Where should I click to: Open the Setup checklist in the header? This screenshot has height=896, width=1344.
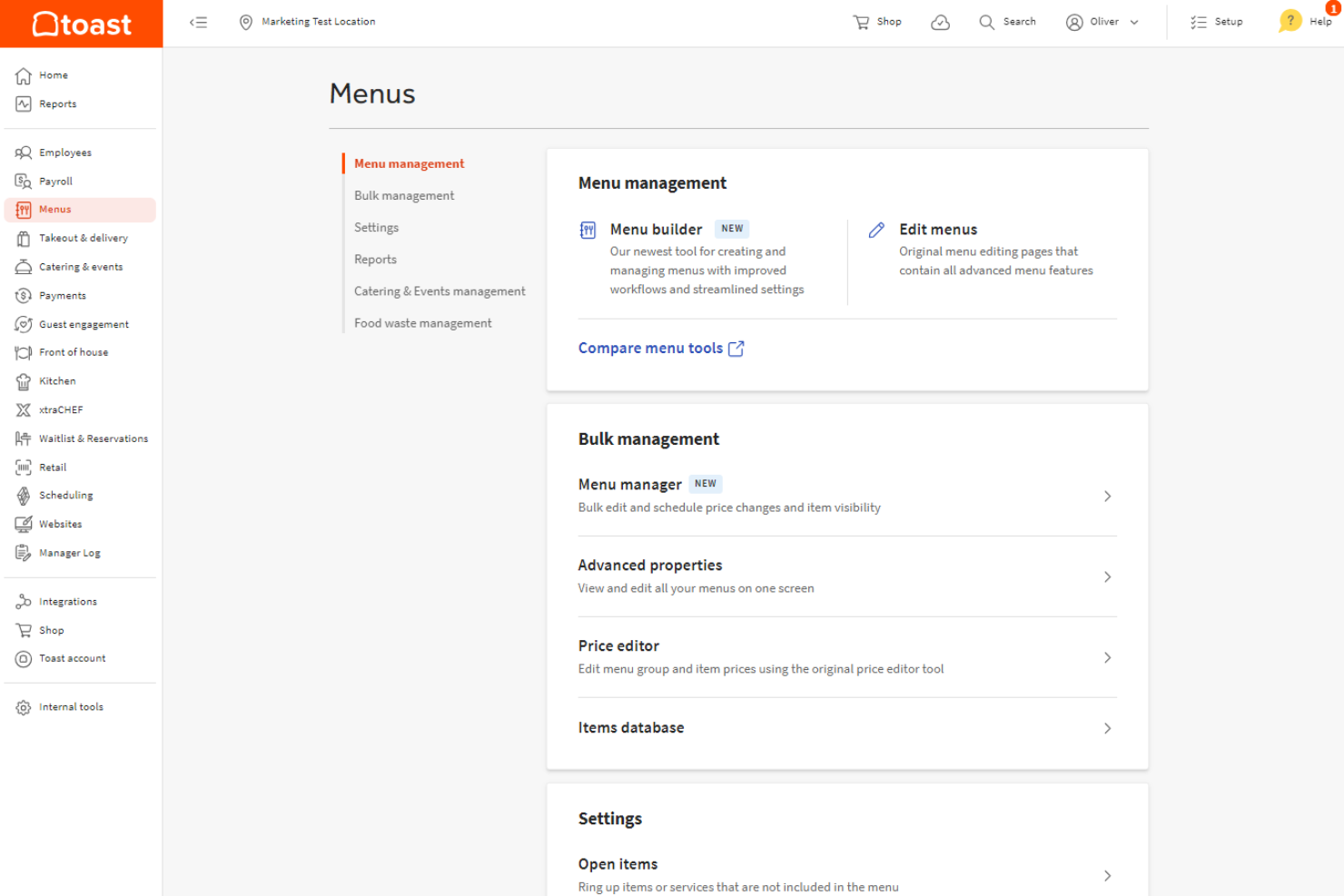click(x=1217, y=21)
